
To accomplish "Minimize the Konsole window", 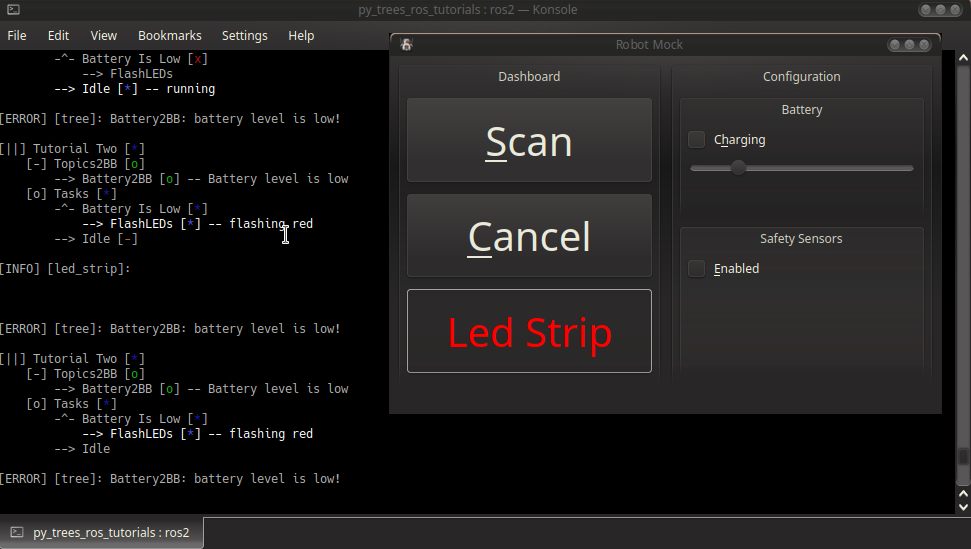I will (x=926, y=9).
